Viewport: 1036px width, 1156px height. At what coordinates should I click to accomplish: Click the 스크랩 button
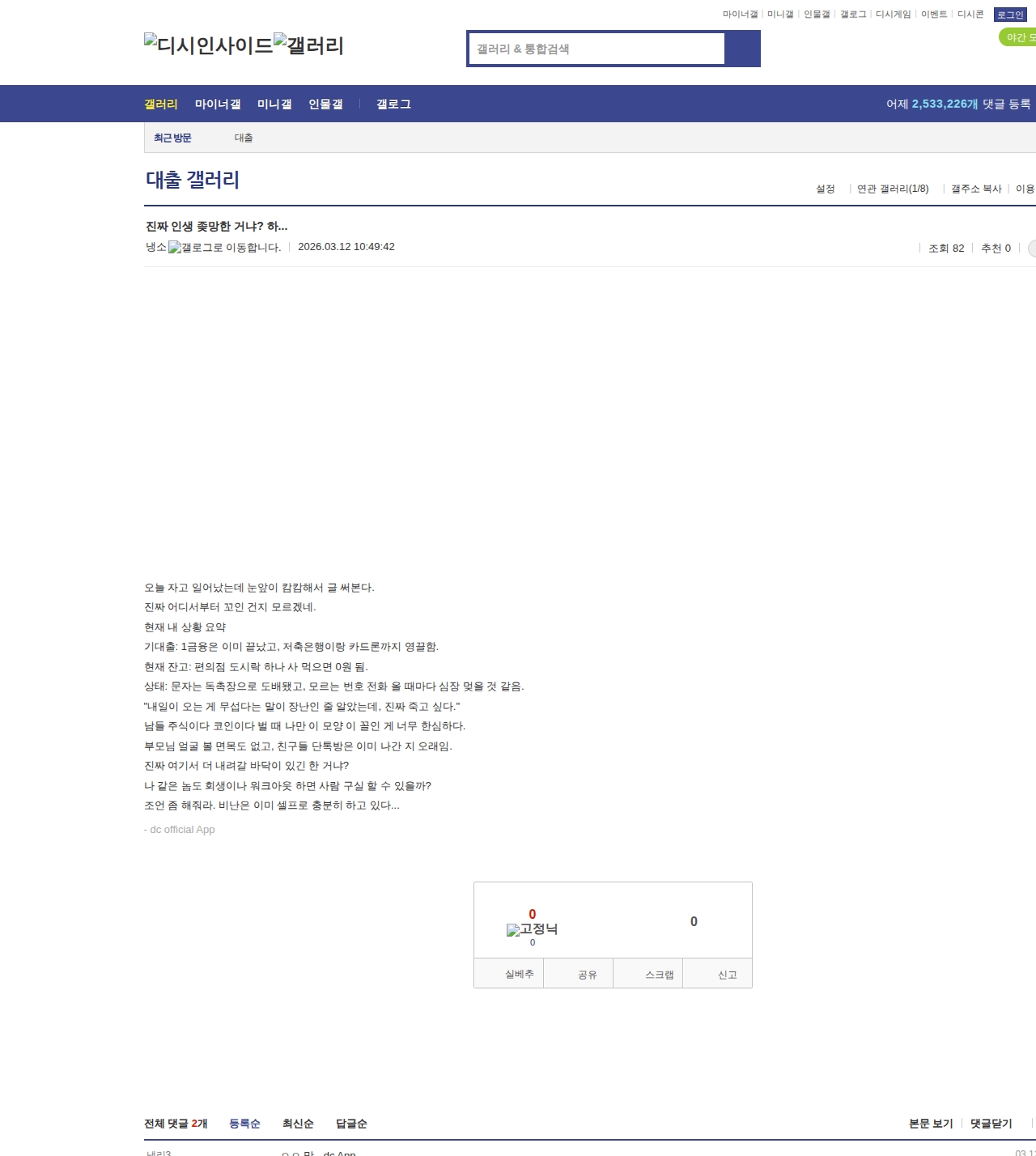click(648, 974)
